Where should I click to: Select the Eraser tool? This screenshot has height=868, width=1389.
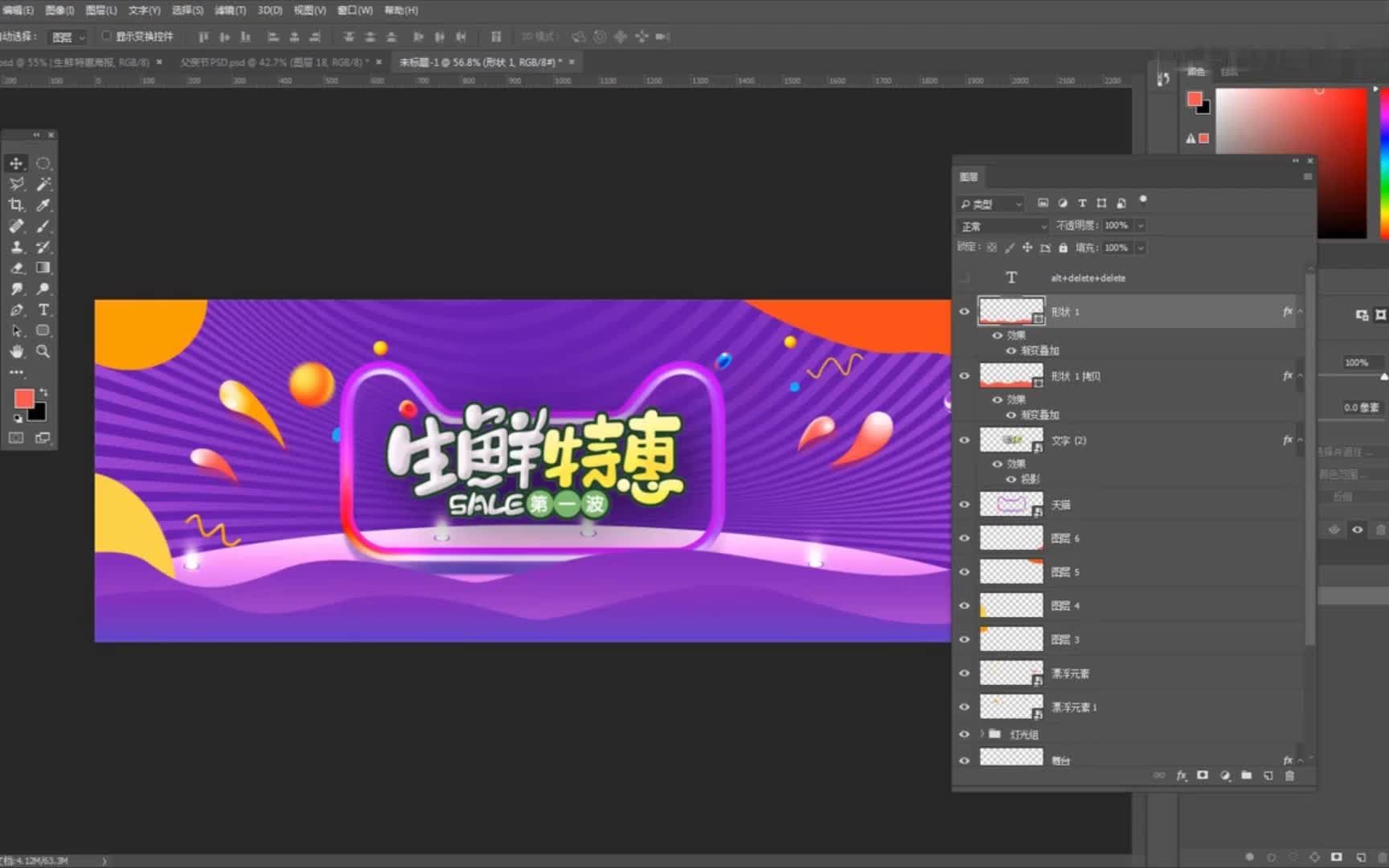(x=16, y=268)
